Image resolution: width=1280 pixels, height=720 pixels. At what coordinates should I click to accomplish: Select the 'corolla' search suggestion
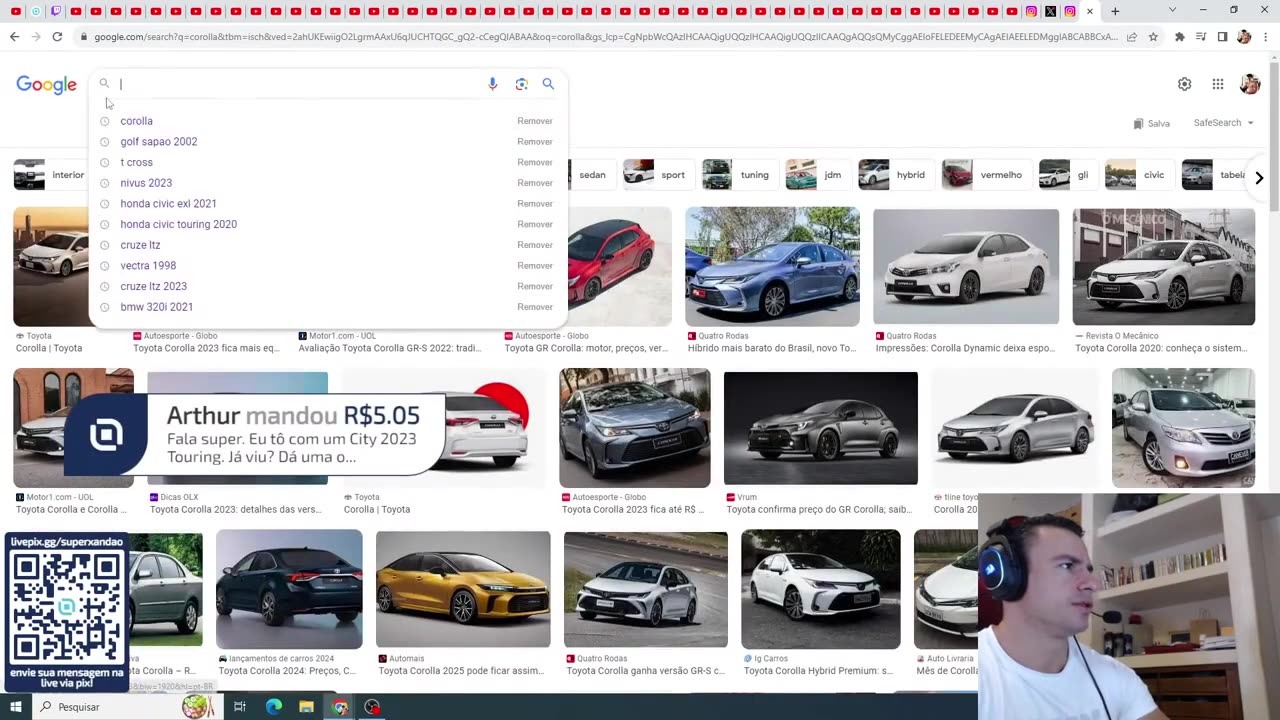[x=136, y=121]
